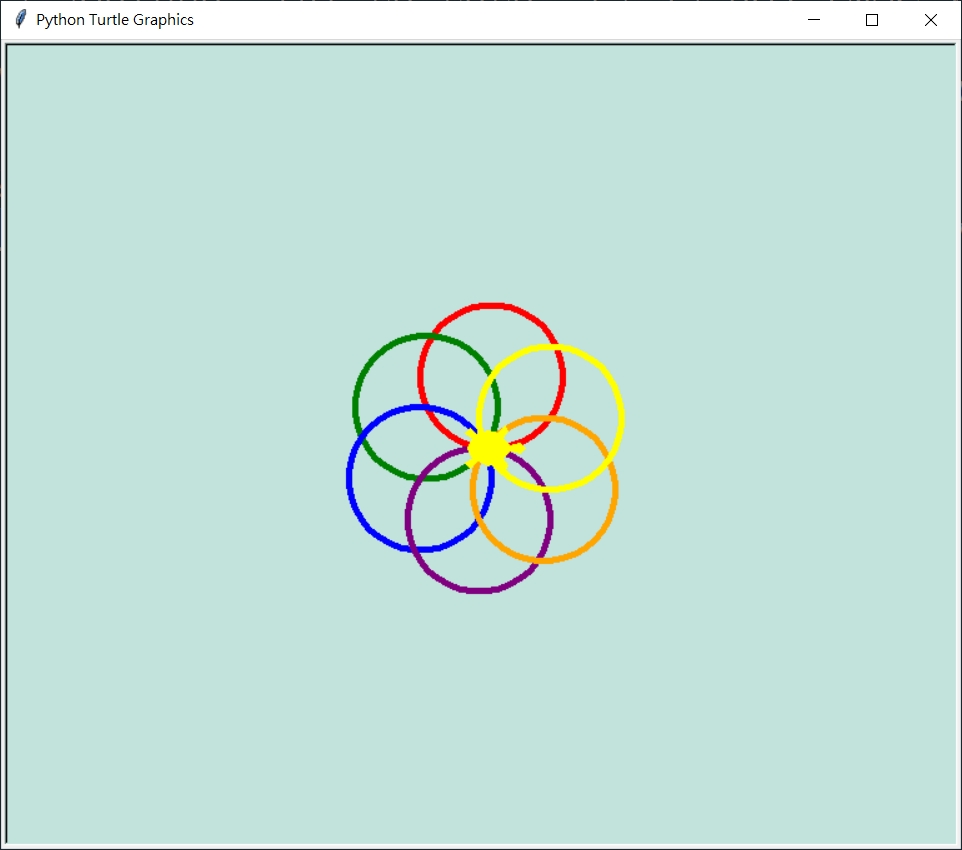The width and height of the screenshot is (962, 850).
Task: Click the feather icon in the title bar
Action: pos(20,20)
